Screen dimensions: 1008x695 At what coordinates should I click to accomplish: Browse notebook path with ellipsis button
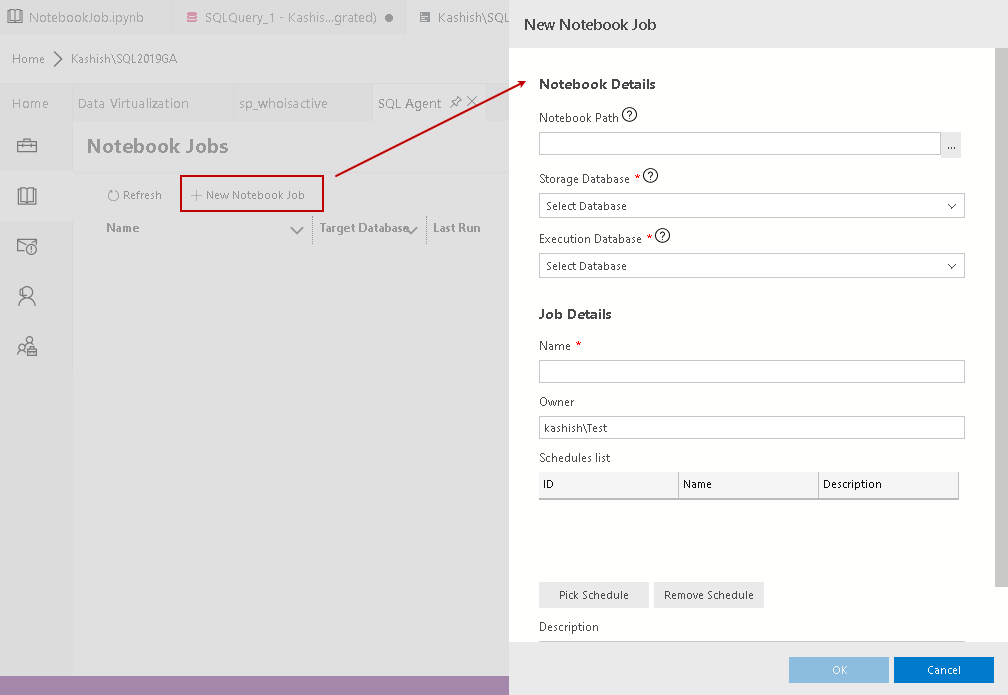(951, 145)
